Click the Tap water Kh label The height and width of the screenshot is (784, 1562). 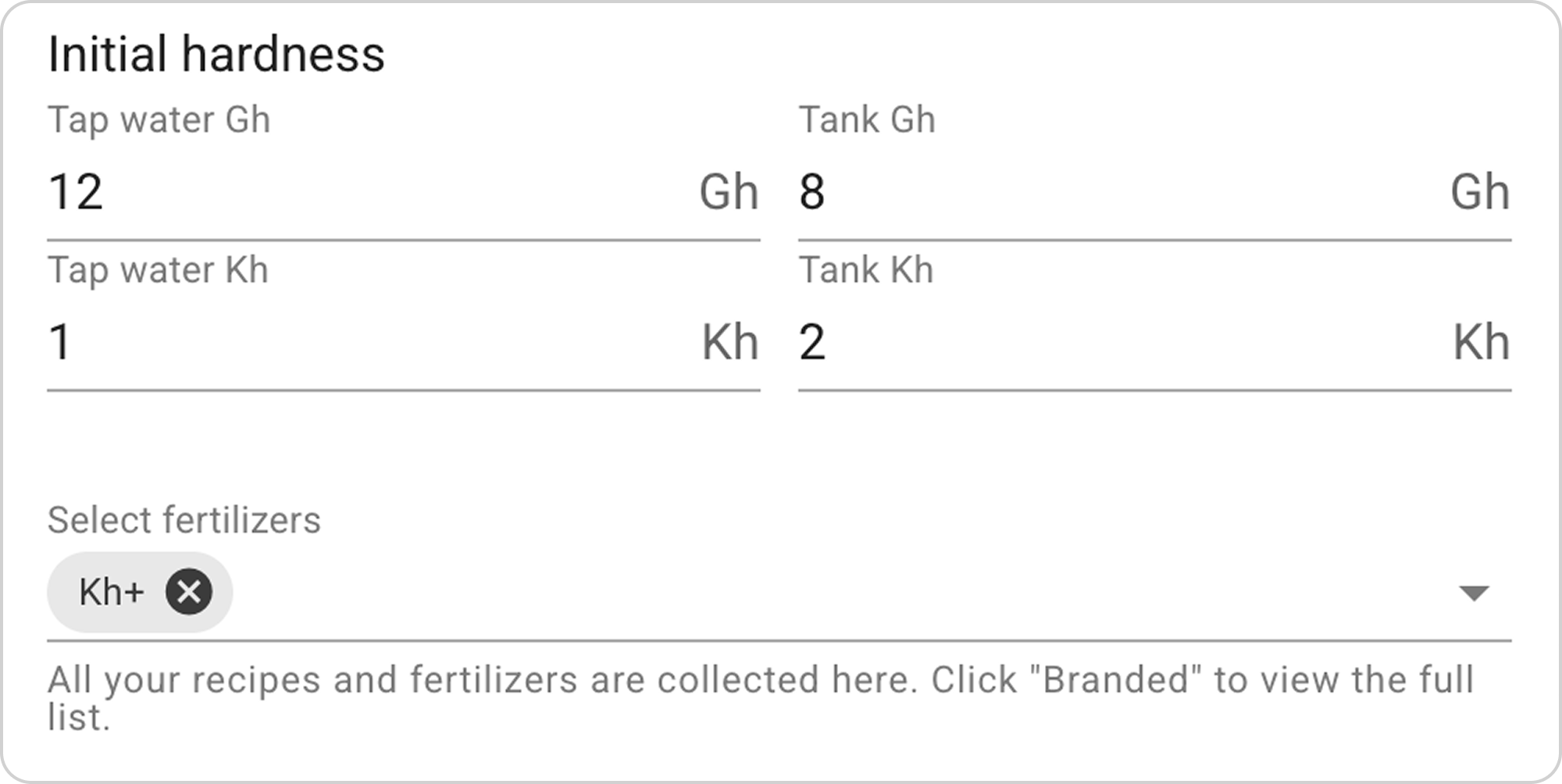click(159, 270)
